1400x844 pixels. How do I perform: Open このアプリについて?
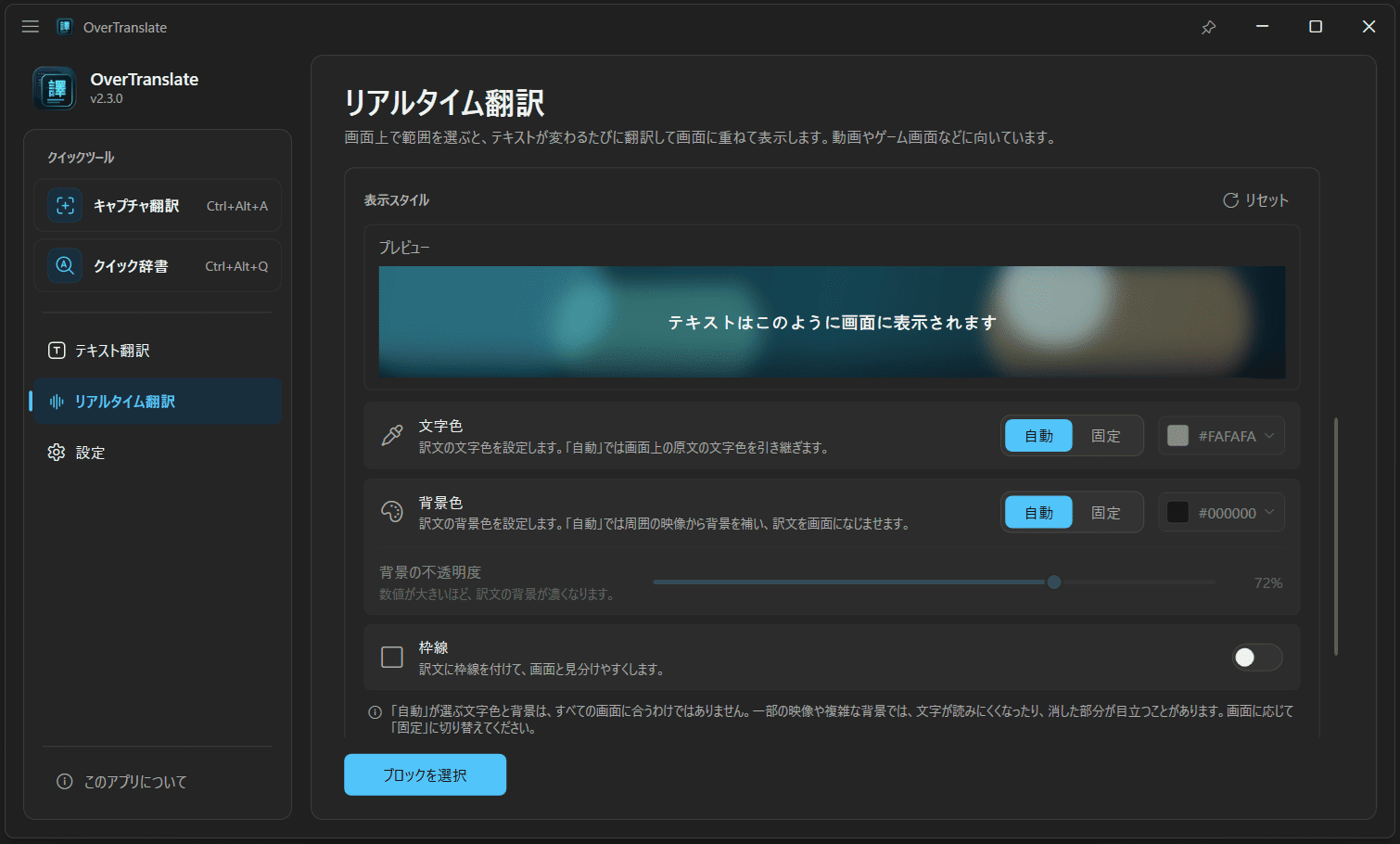(x=122, y=782)
